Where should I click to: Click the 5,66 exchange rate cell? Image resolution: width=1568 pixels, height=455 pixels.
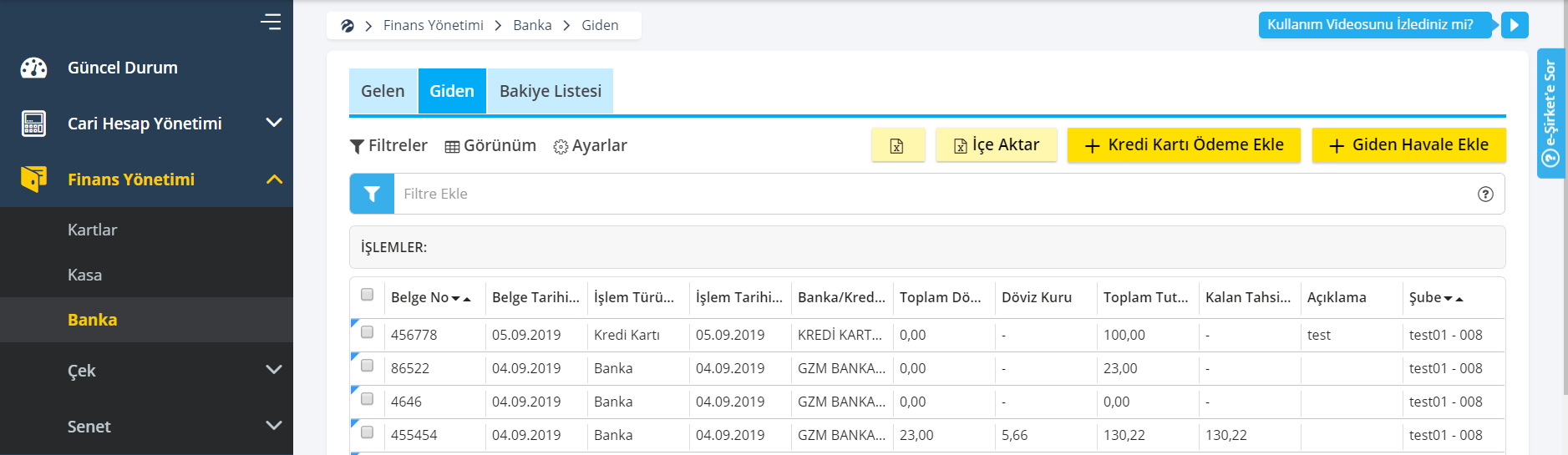click(x=1014, y=435)
